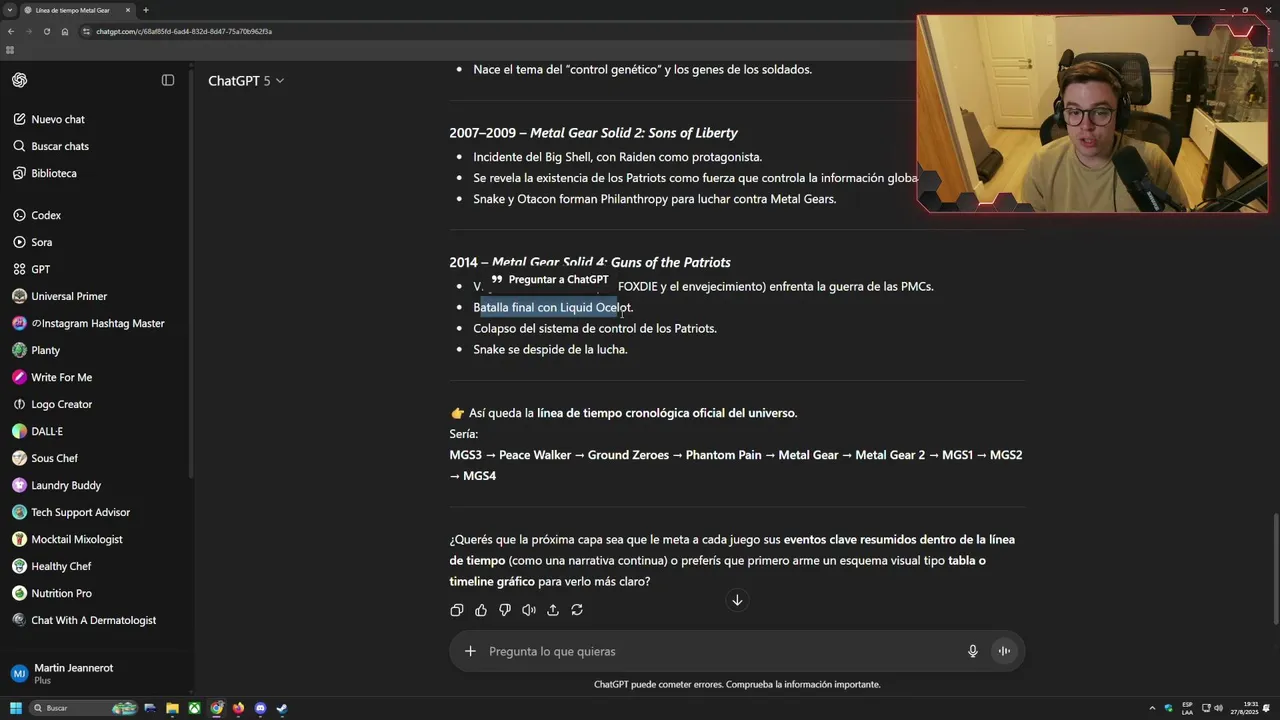Open Discord from the taskbar

(260, 708)
